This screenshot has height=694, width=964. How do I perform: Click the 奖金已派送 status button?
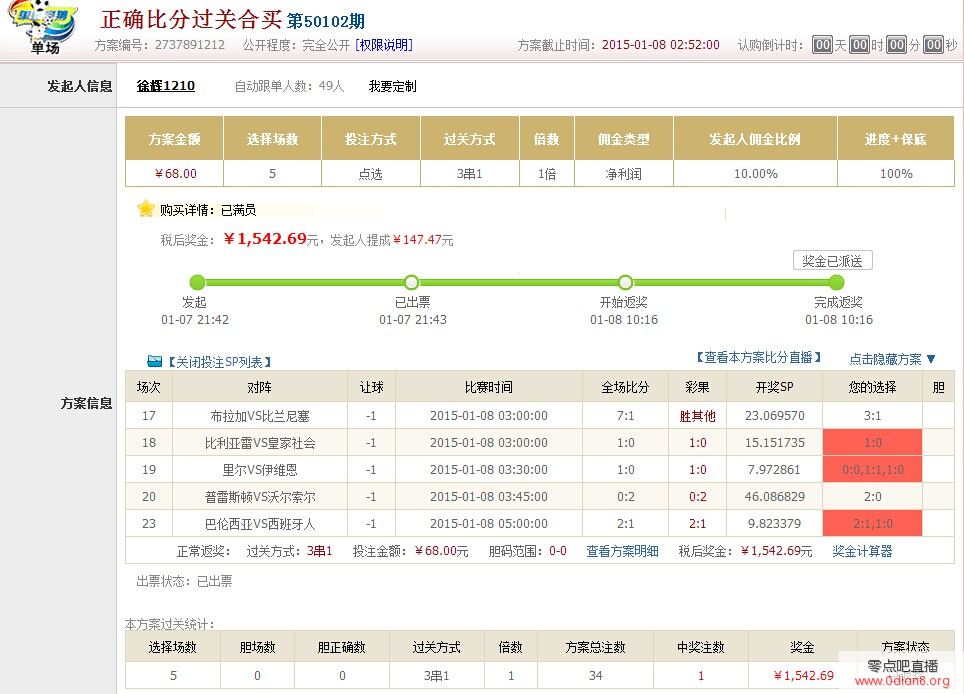click(832, 260)
